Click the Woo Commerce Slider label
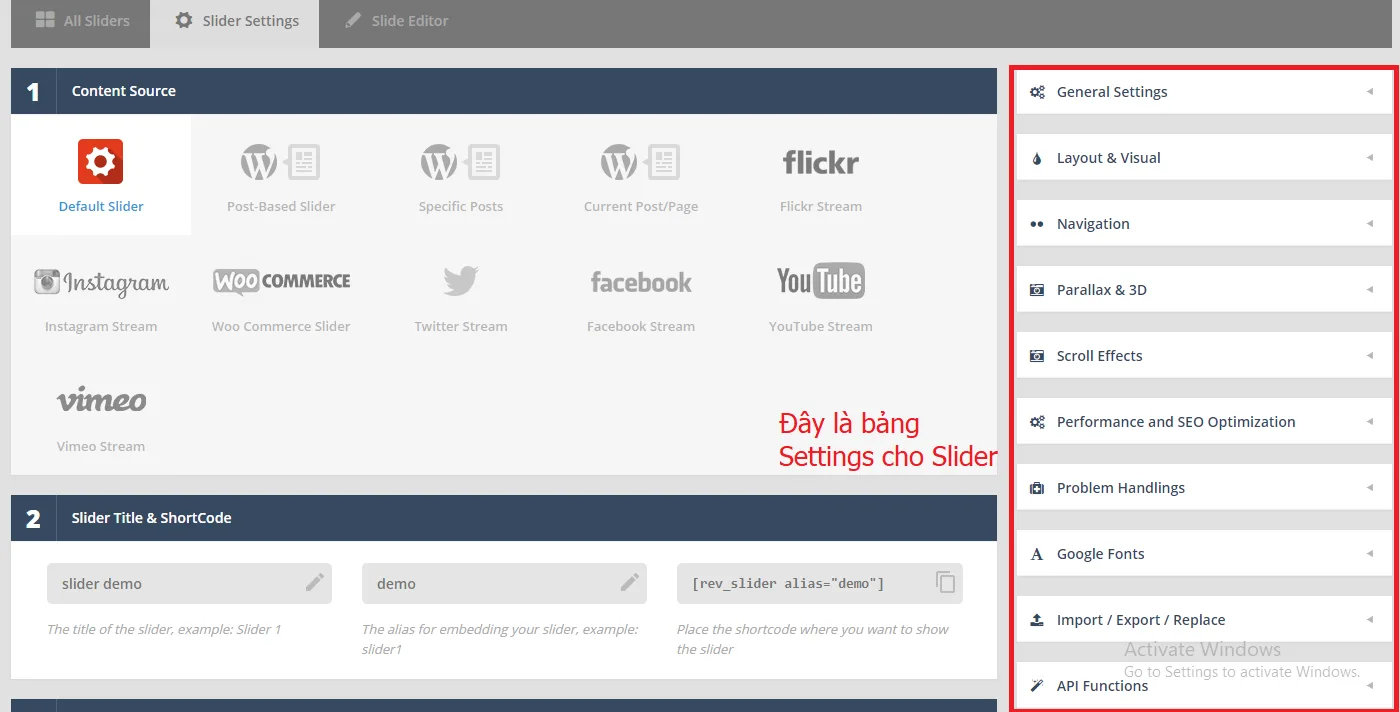 pos(281,326)
